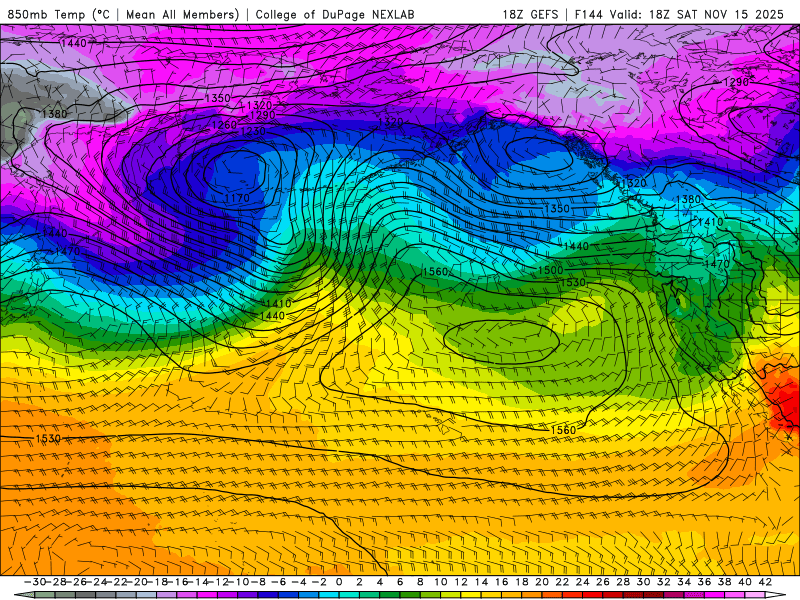Click the 26 colorbar tick label
Image resolution: width=800 pixels, height=600 pixels.
pyautogui.click(x=603, y=582)
